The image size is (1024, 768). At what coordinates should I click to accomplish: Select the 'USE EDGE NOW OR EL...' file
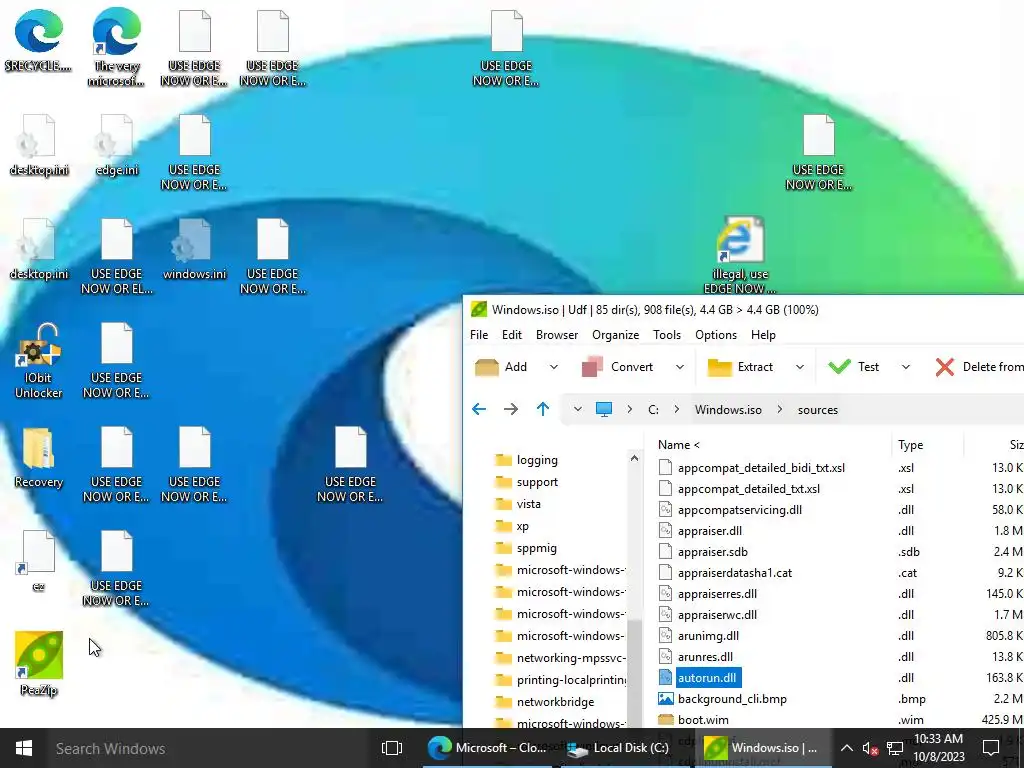point(116,257)
